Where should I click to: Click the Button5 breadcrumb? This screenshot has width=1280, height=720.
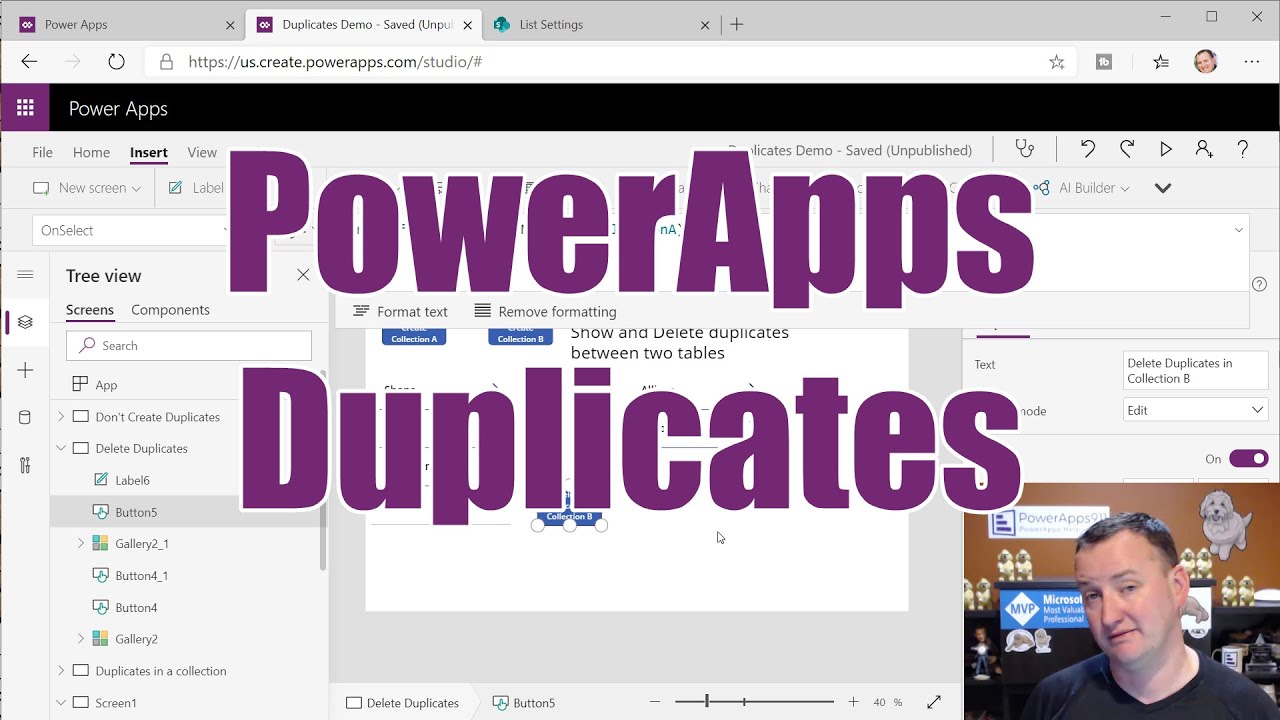coord(524,703)
